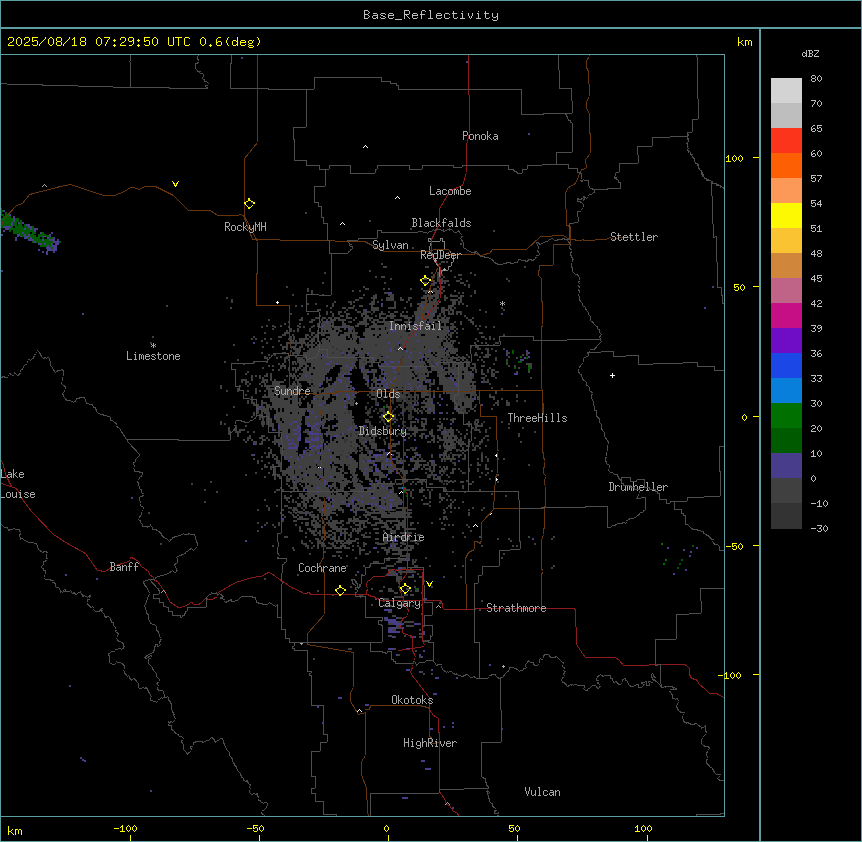Click the white caret marker west of Lacombe
This screenshot has height=842, width=862.
click(397, 197)
